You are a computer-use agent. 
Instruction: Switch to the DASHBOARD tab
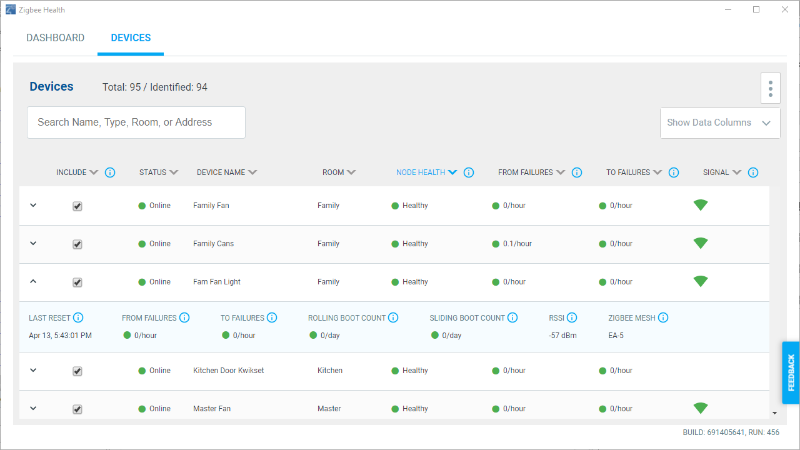point(55,38)
